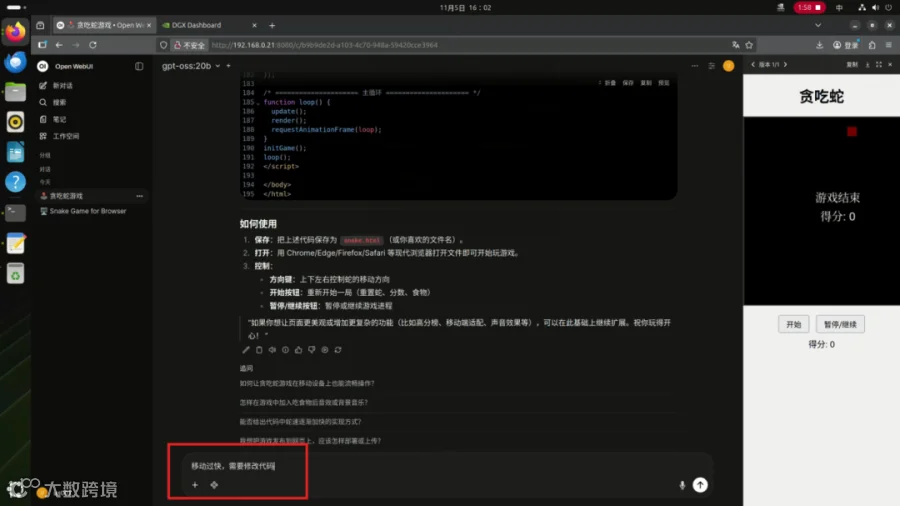Preview the code block (预览)
The image size is (900, 506).
[664, 83]
